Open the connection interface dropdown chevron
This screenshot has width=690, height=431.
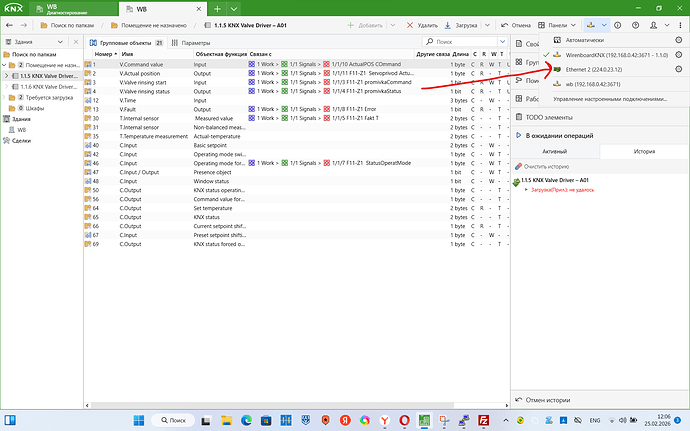pos(604,26)
